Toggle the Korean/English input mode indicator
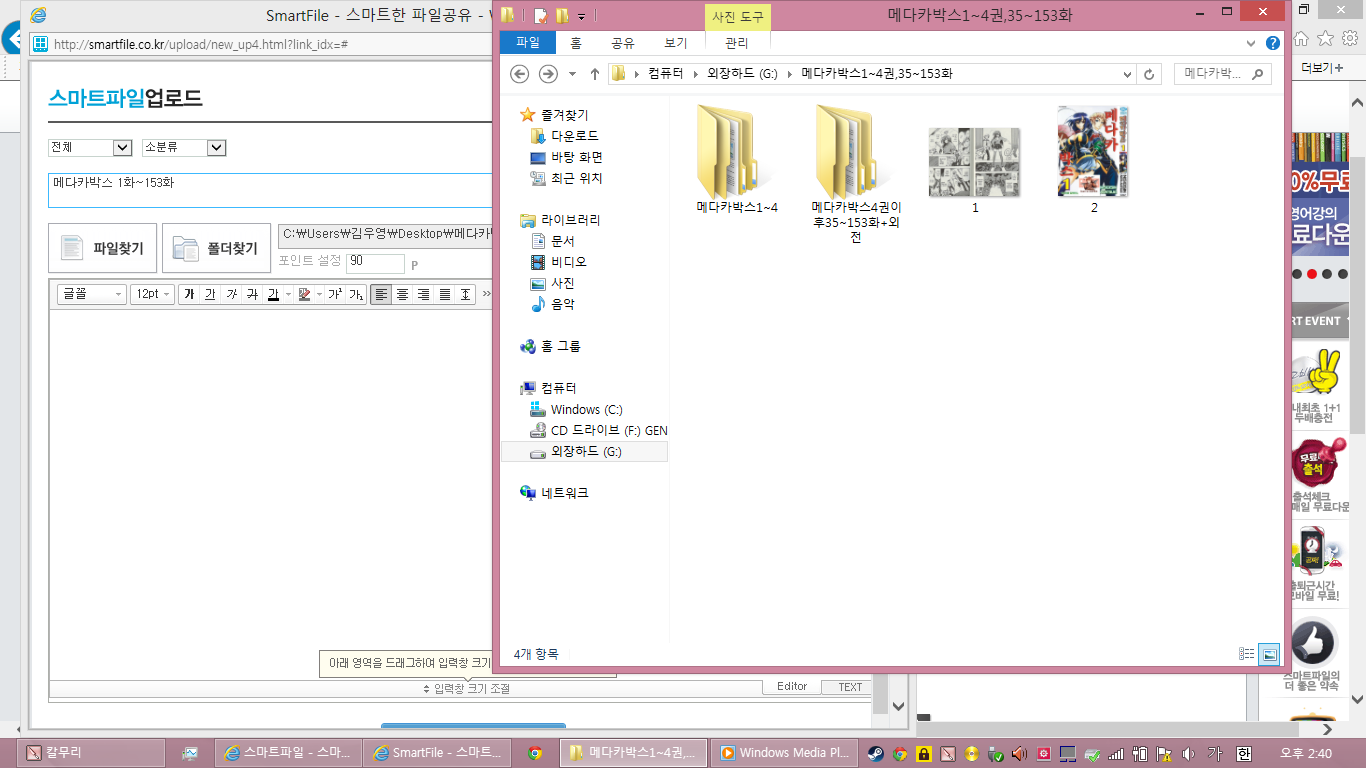This screenshot has height=768, width=1366. pos(1244,753)
